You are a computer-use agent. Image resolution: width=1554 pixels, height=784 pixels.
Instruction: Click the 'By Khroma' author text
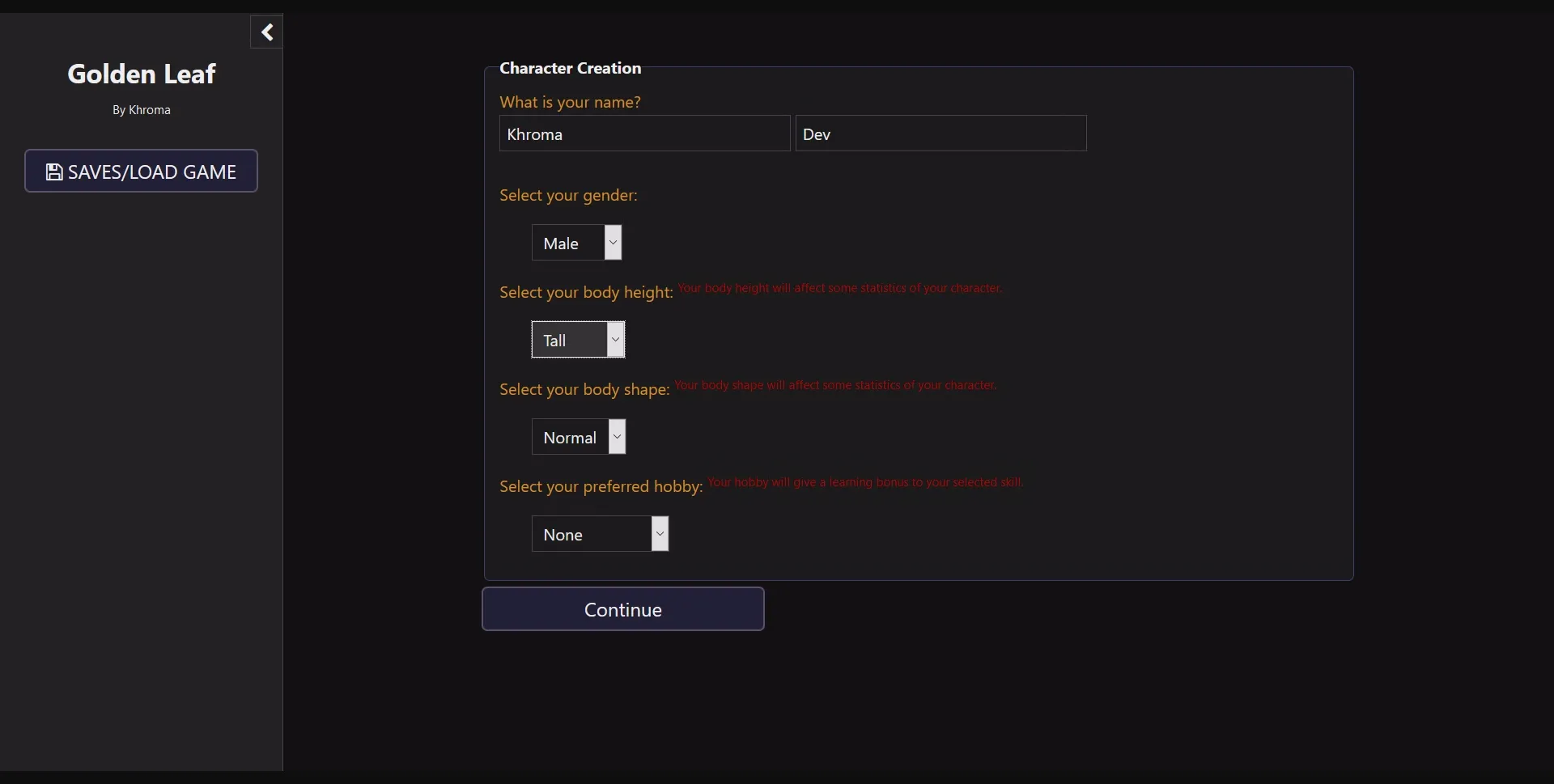pos(142,110)
